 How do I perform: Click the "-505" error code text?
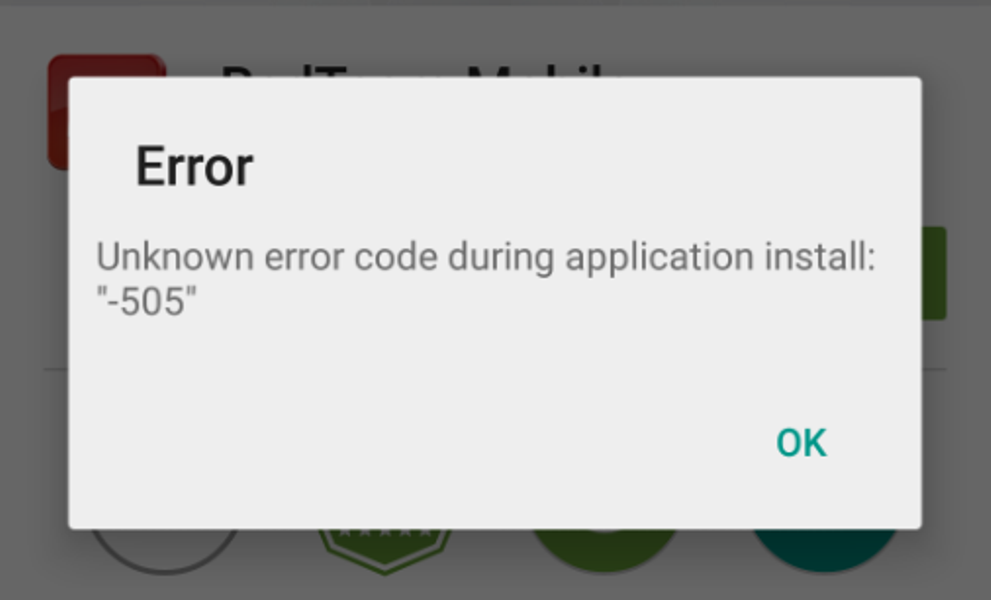click(147, 301)
